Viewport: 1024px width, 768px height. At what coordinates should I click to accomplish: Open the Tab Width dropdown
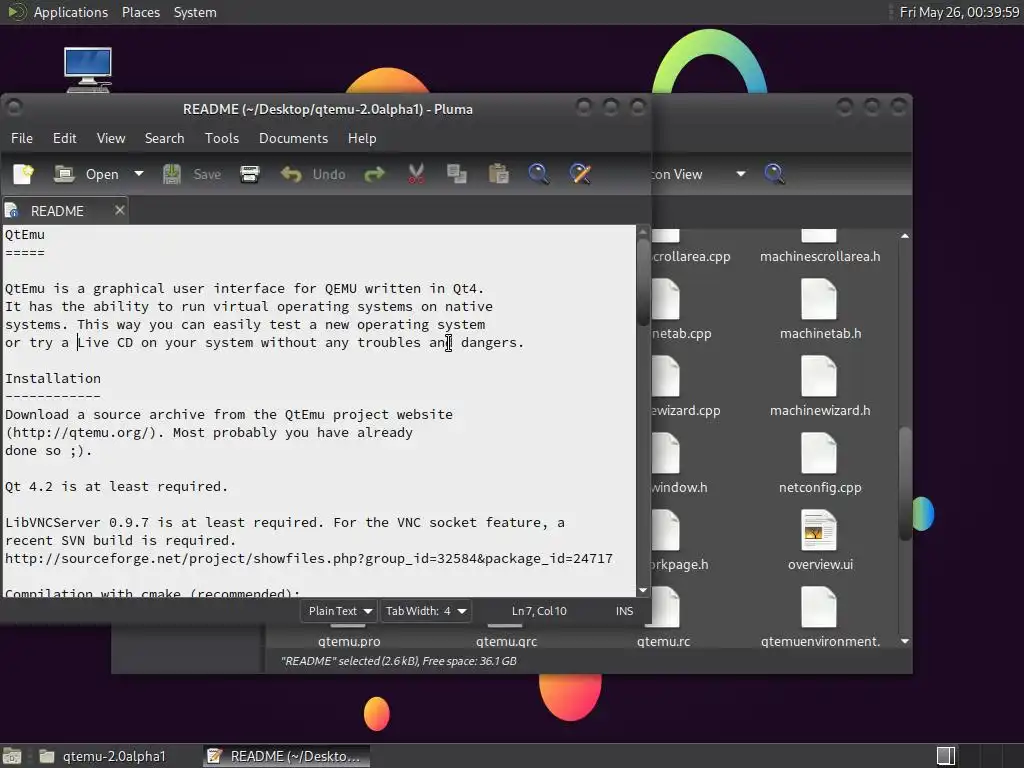[x=425, y=611]
